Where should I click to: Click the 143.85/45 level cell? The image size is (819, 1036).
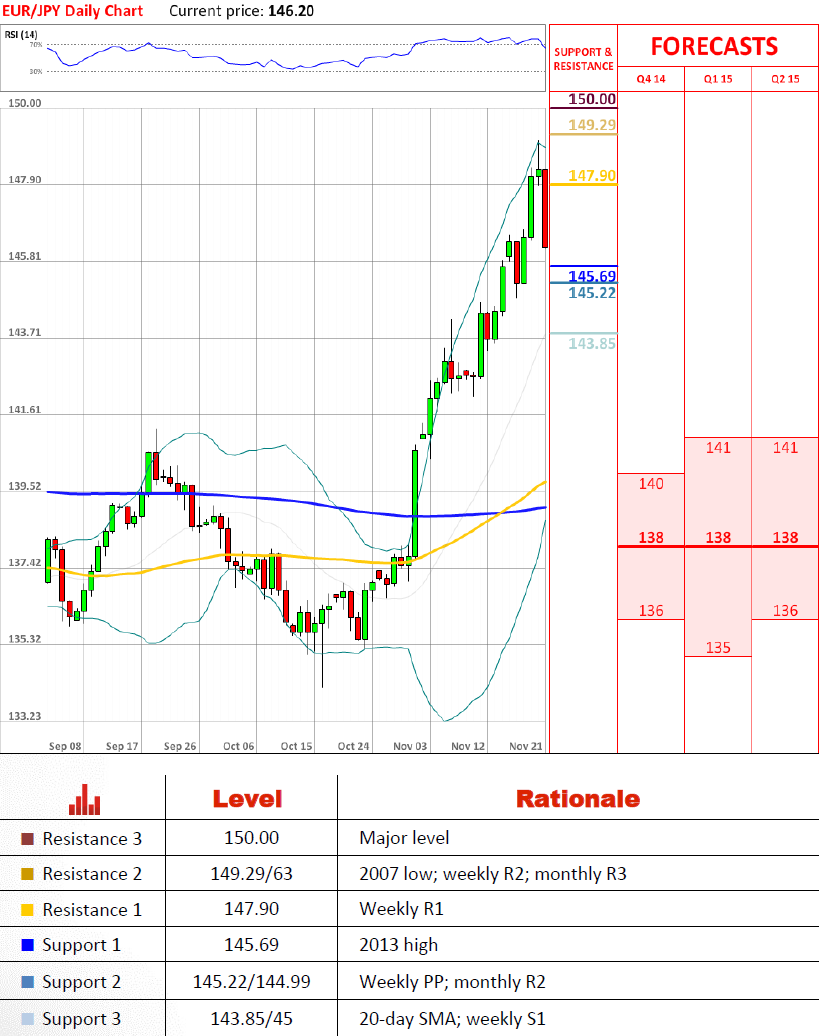point(252,1019)
